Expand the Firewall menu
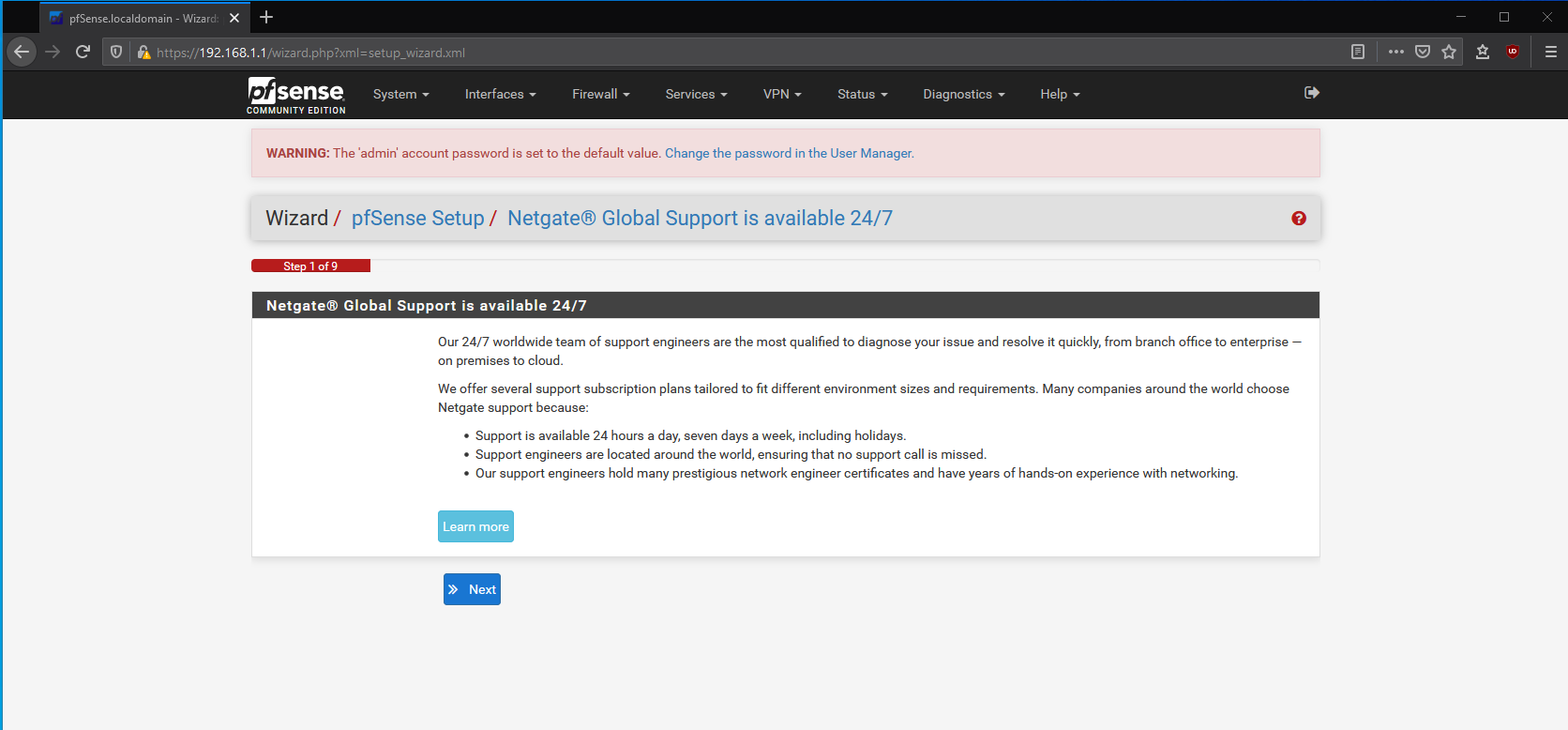 [x=600, y=94]
